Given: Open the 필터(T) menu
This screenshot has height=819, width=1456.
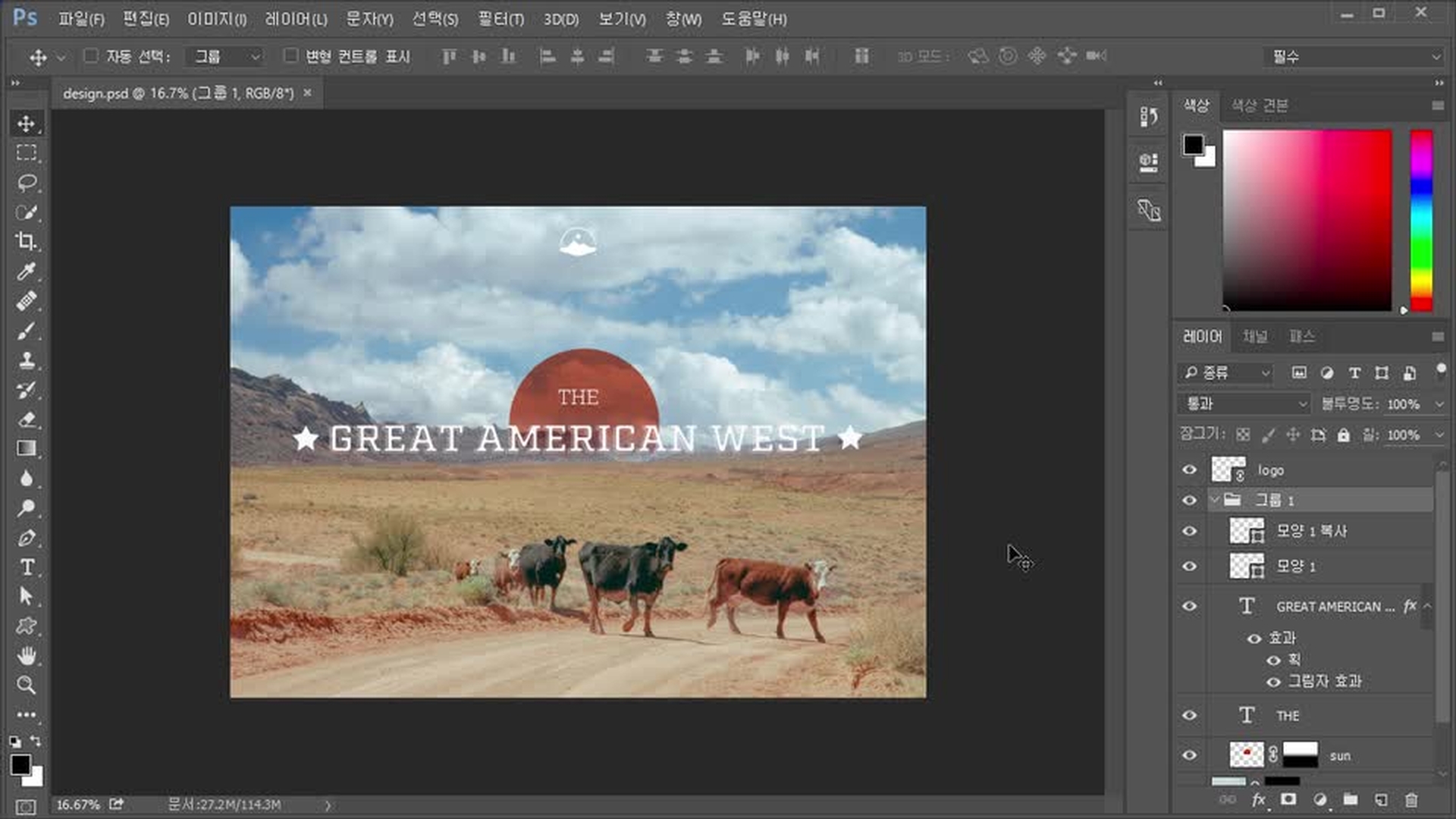Looking at the screenshot, I should coord(500,19).
